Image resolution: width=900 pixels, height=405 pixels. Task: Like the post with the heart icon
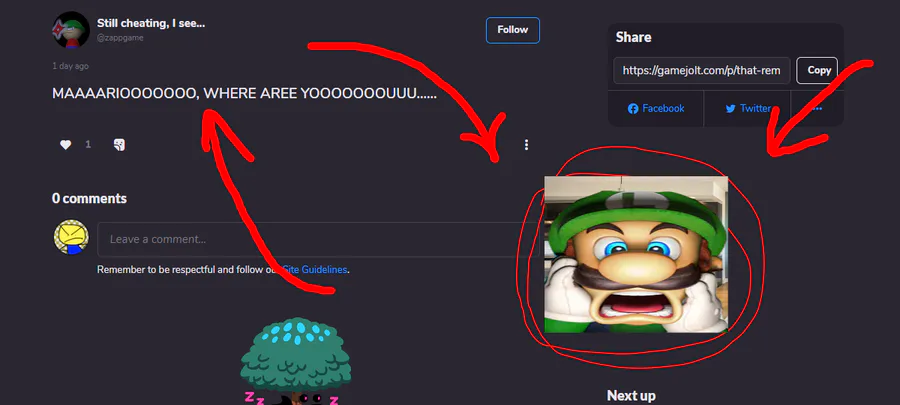[x=65, y=145]
